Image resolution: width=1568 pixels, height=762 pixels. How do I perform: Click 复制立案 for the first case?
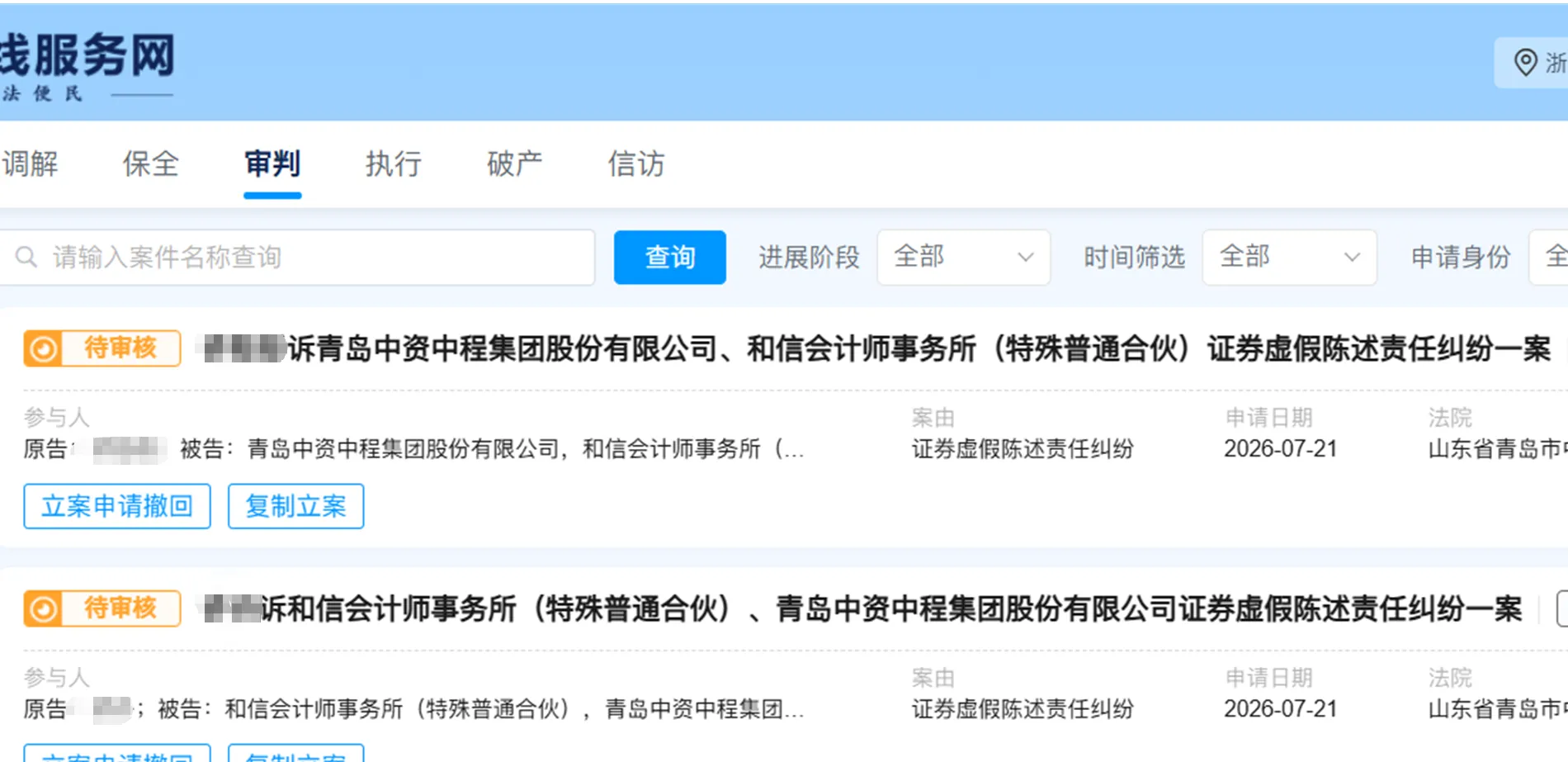click(295, 506)
